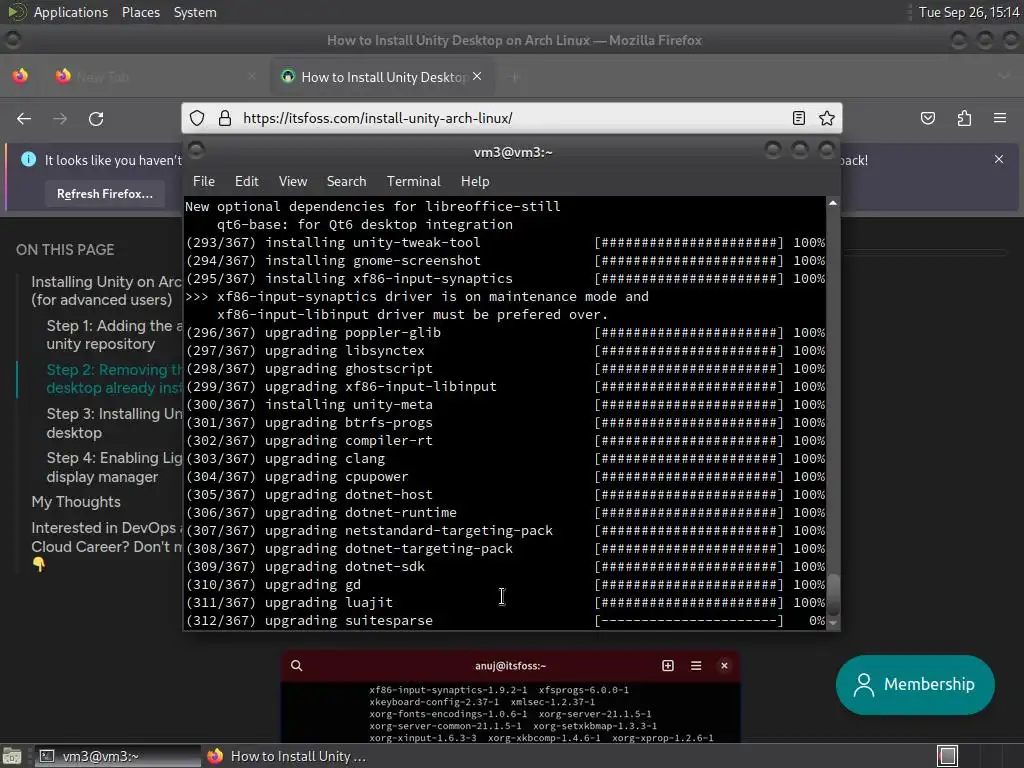Close the How to Install Unity tab
Viewport: 1024px width, 768px height.
[x=477, y=76]
